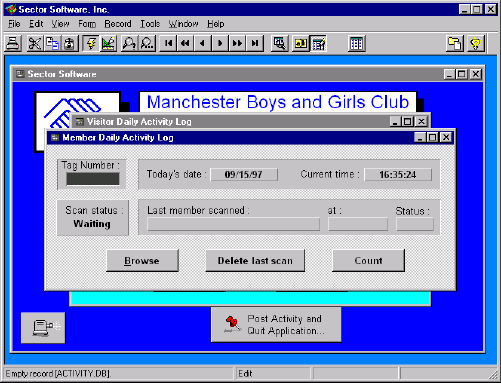This screenshot has width=501, height=383.
Task: Go to the first record
Action: [x=168, y=43]
